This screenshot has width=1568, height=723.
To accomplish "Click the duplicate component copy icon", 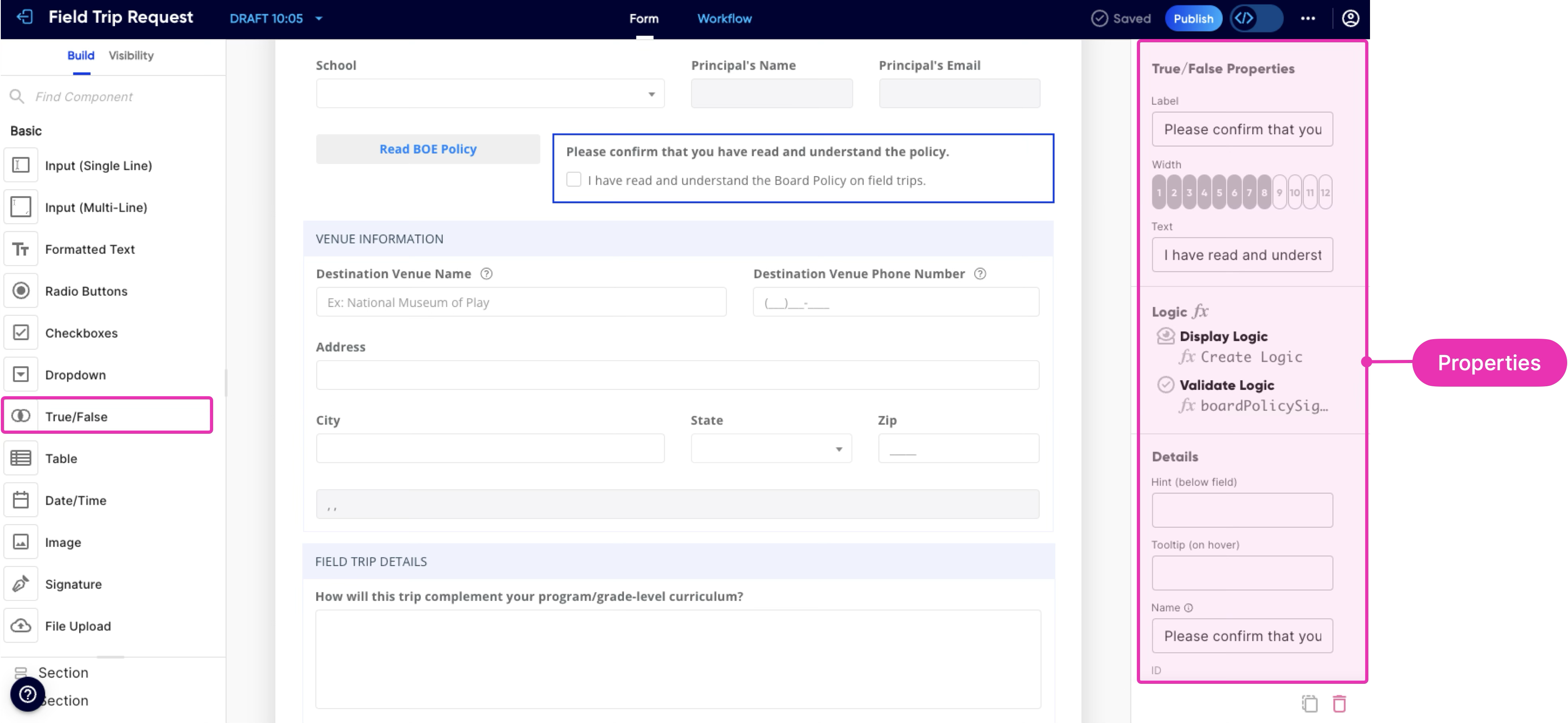I will pyautogui.click(x=1309, y=703).
